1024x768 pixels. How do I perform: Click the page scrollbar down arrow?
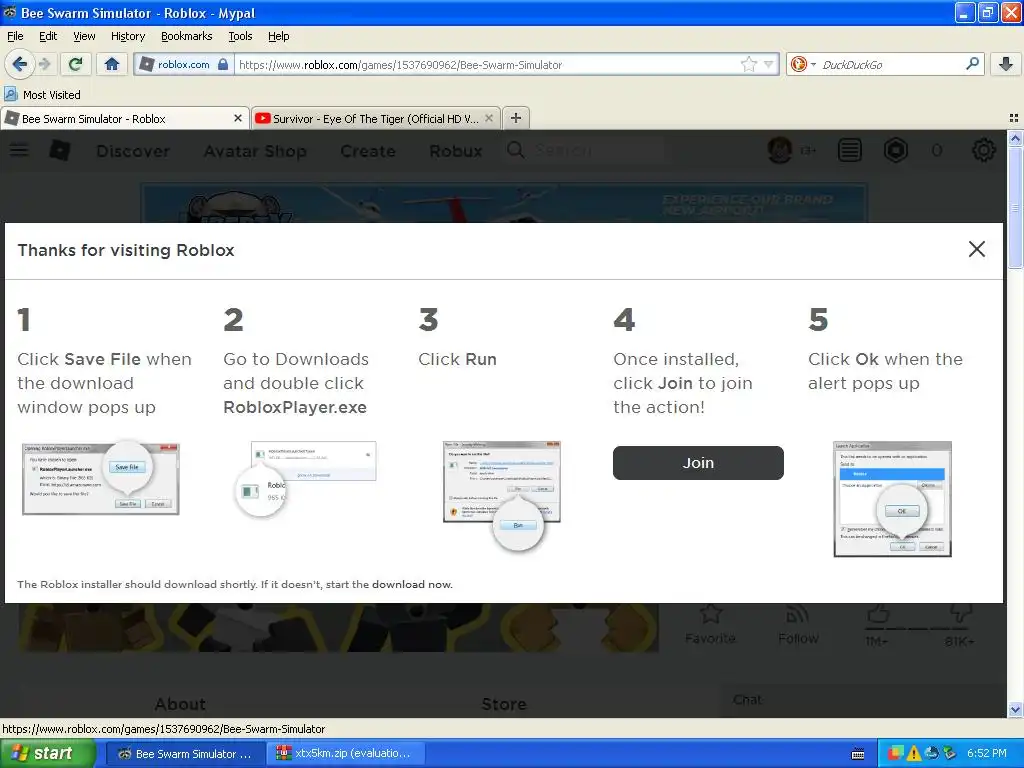click(1015, 709)
